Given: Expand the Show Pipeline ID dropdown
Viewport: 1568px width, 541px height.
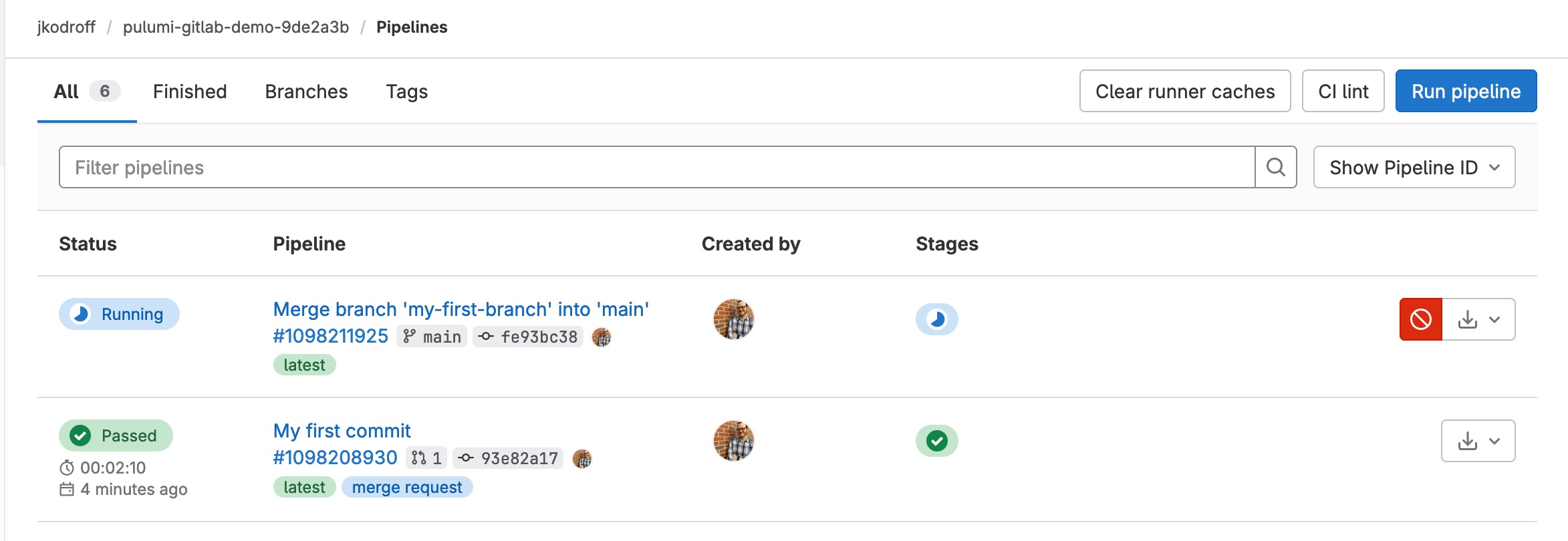Looking at the screenshot, I should point(1414,167).
